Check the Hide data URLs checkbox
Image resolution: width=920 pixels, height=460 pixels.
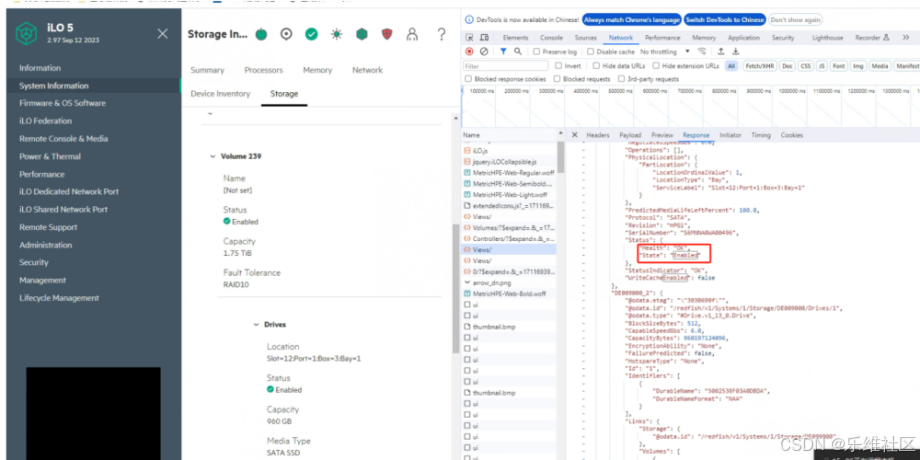click(596, 66)
